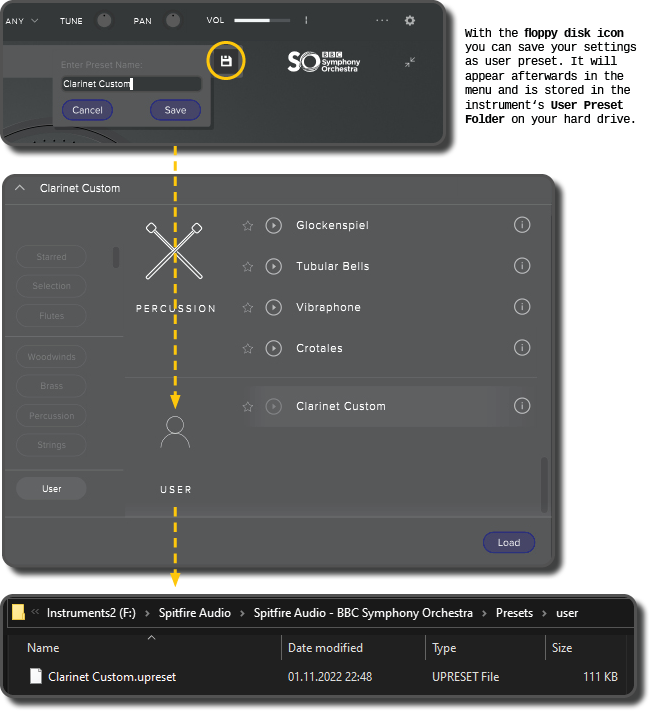Click the TUNE knob

[104, 20]
